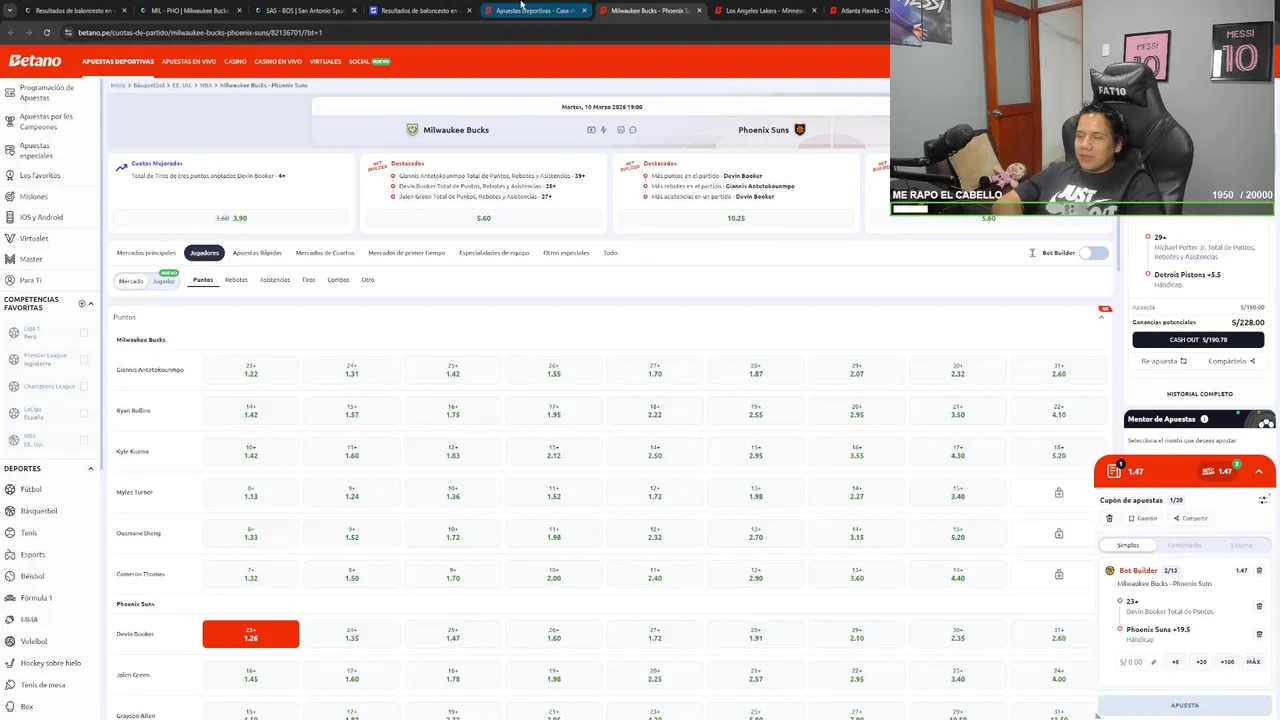
Task: Select the MMA glove icon
Action: pos(10,619)
